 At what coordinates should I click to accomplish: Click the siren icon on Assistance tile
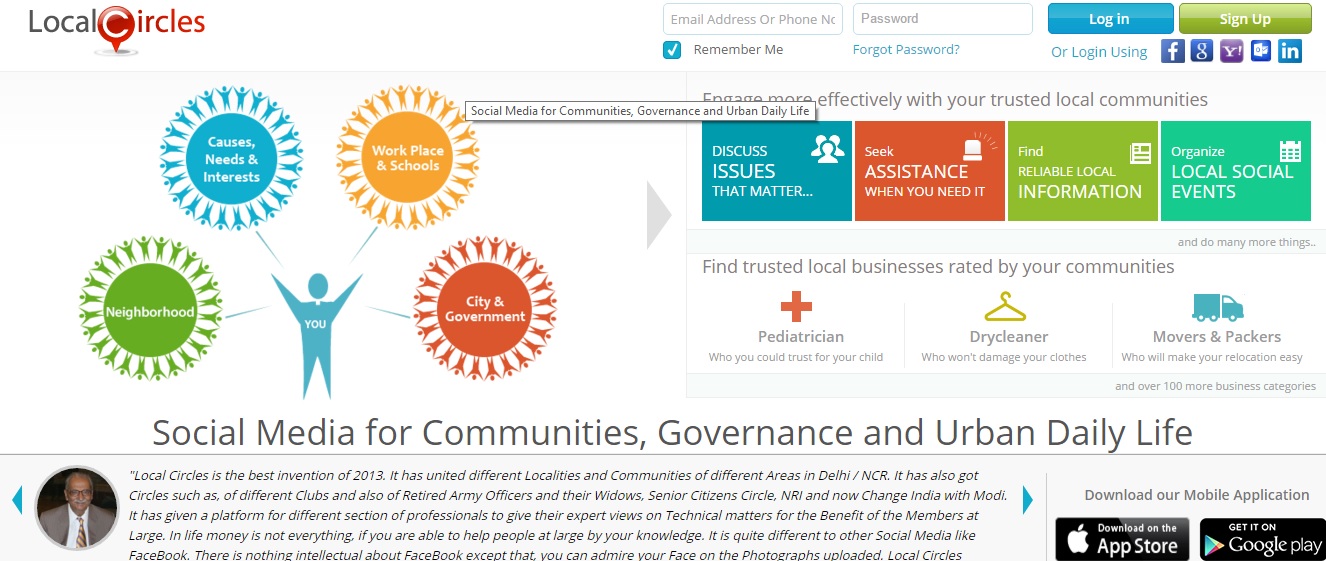pyautogui.click(x=979, y=148)
